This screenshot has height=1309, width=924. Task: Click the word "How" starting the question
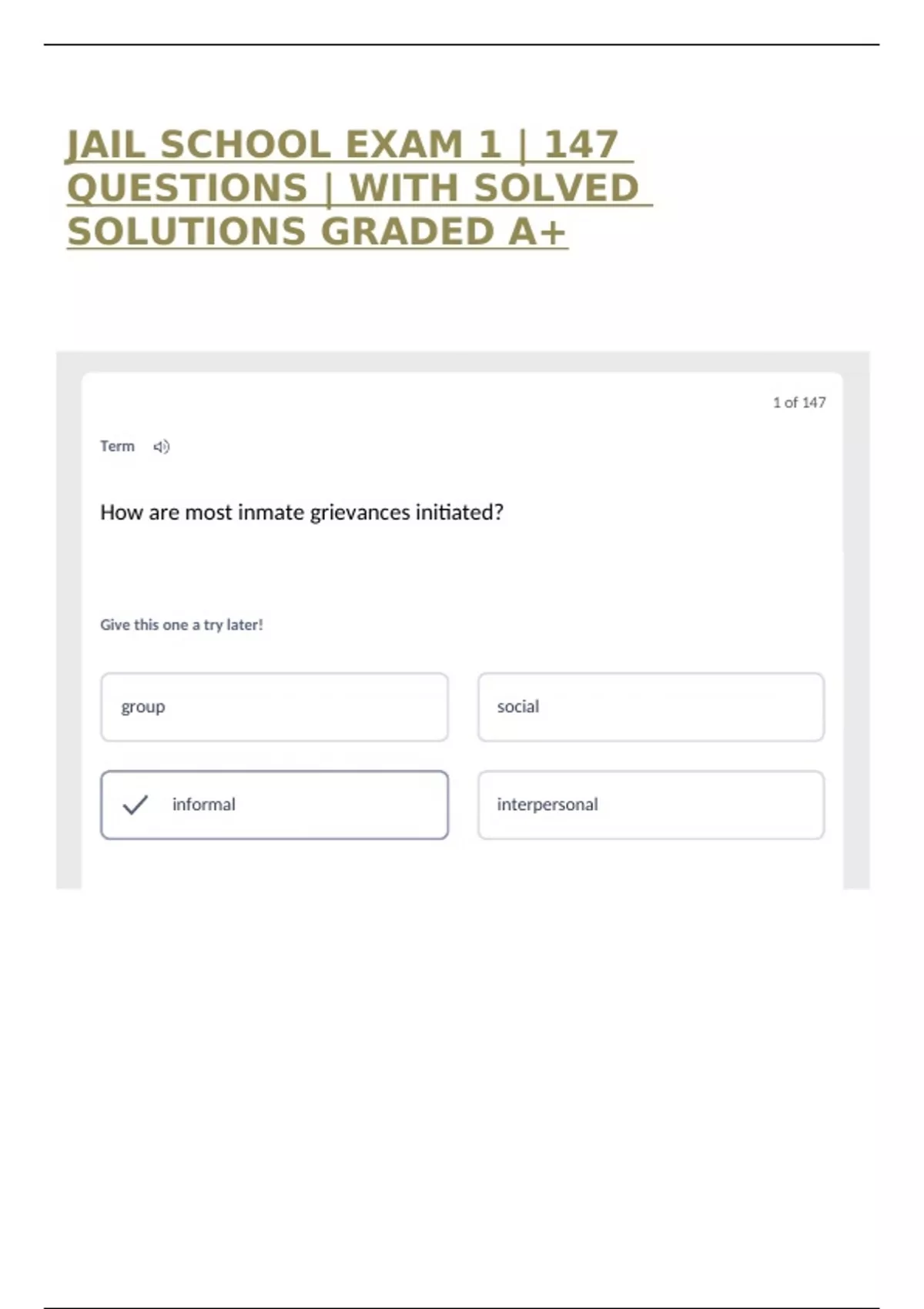pyautogui.click(x=121, y=513)
